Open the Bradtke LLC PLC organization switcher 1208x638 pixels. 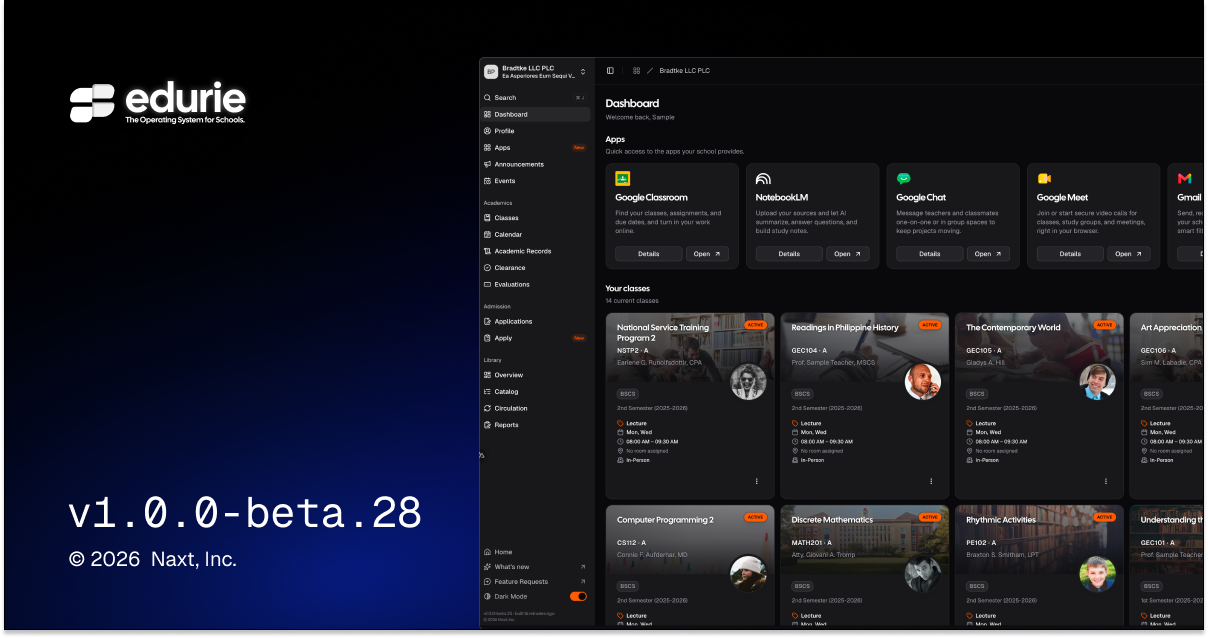pos(535,71)
